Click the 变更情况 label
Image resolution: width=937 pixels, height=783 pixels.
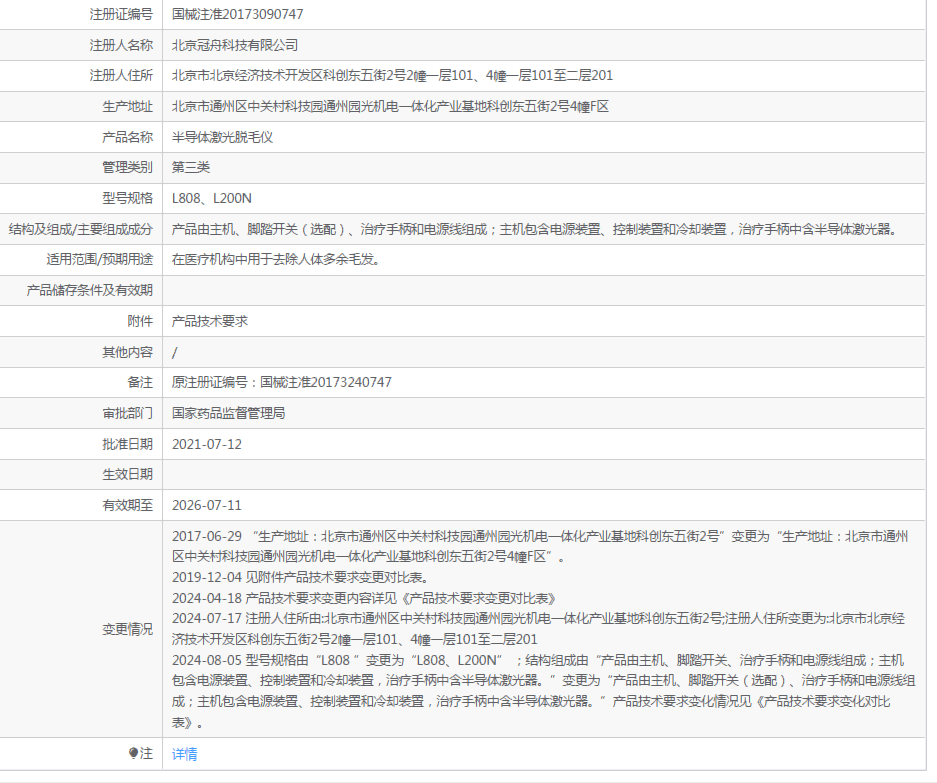click(127, 629)
